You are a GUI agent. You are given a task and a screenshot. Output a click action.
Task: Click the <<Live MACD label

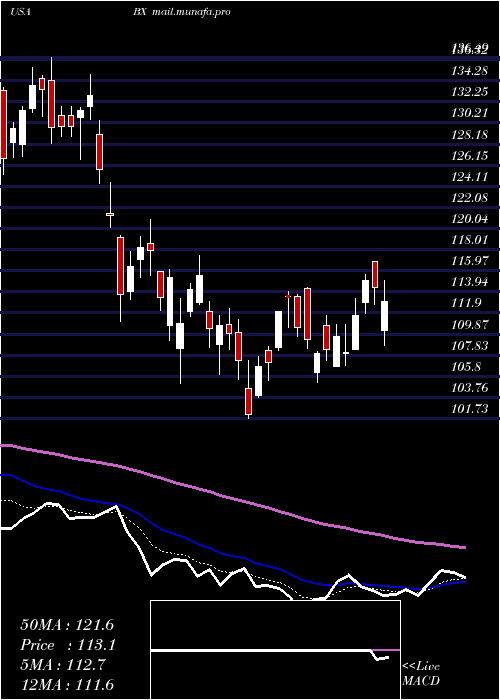click(421, 674)
